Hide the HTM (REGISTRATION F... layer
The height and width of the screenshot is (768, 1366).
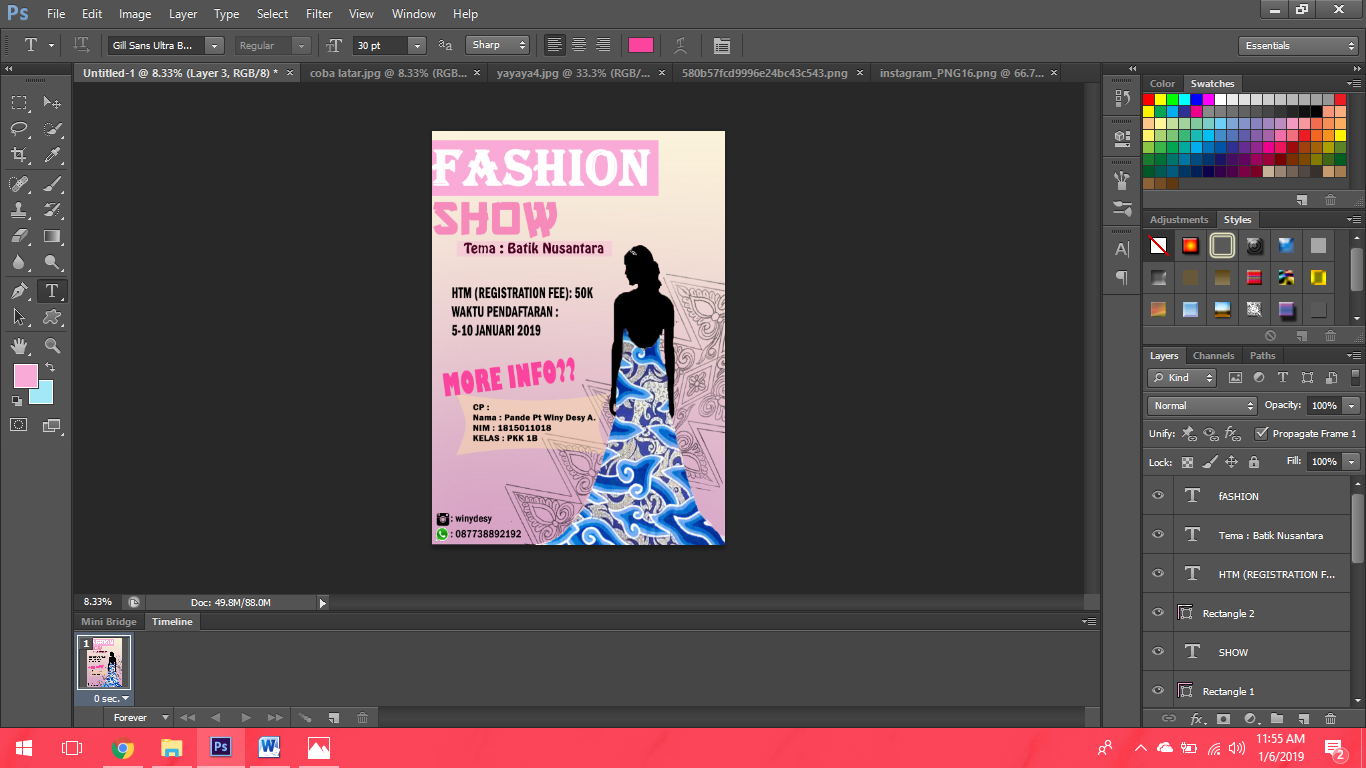pyautogui.click(x=1158, y=574)
